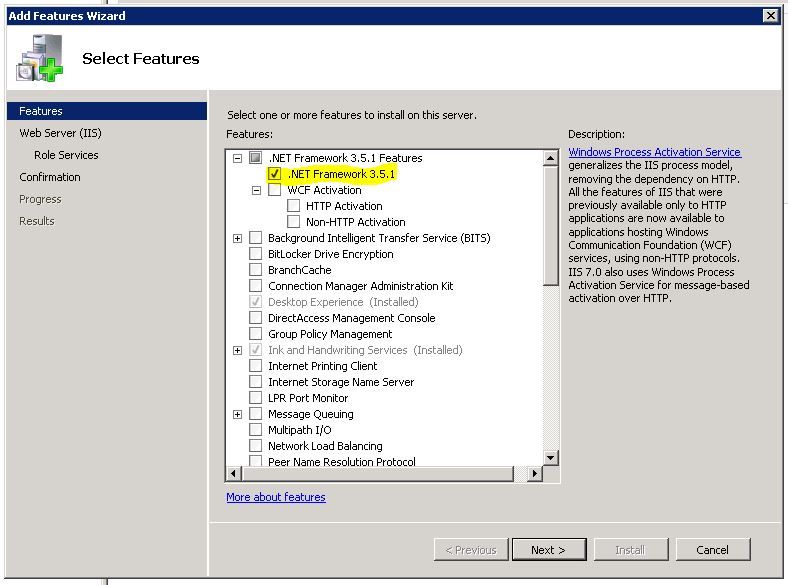Select the BranchCache label text

300,270
